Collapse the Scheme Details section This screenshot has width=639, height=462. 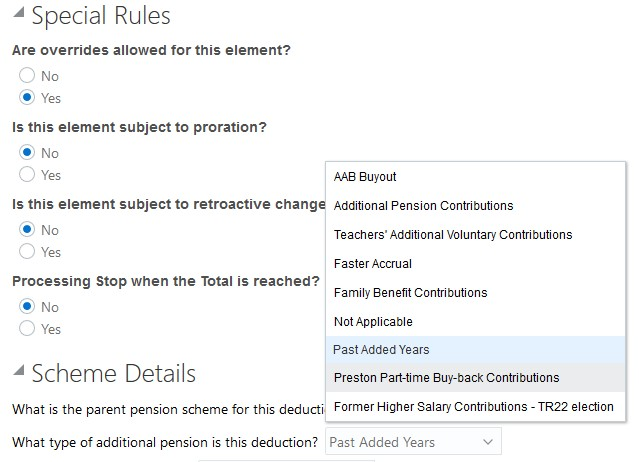click(19, 375)
